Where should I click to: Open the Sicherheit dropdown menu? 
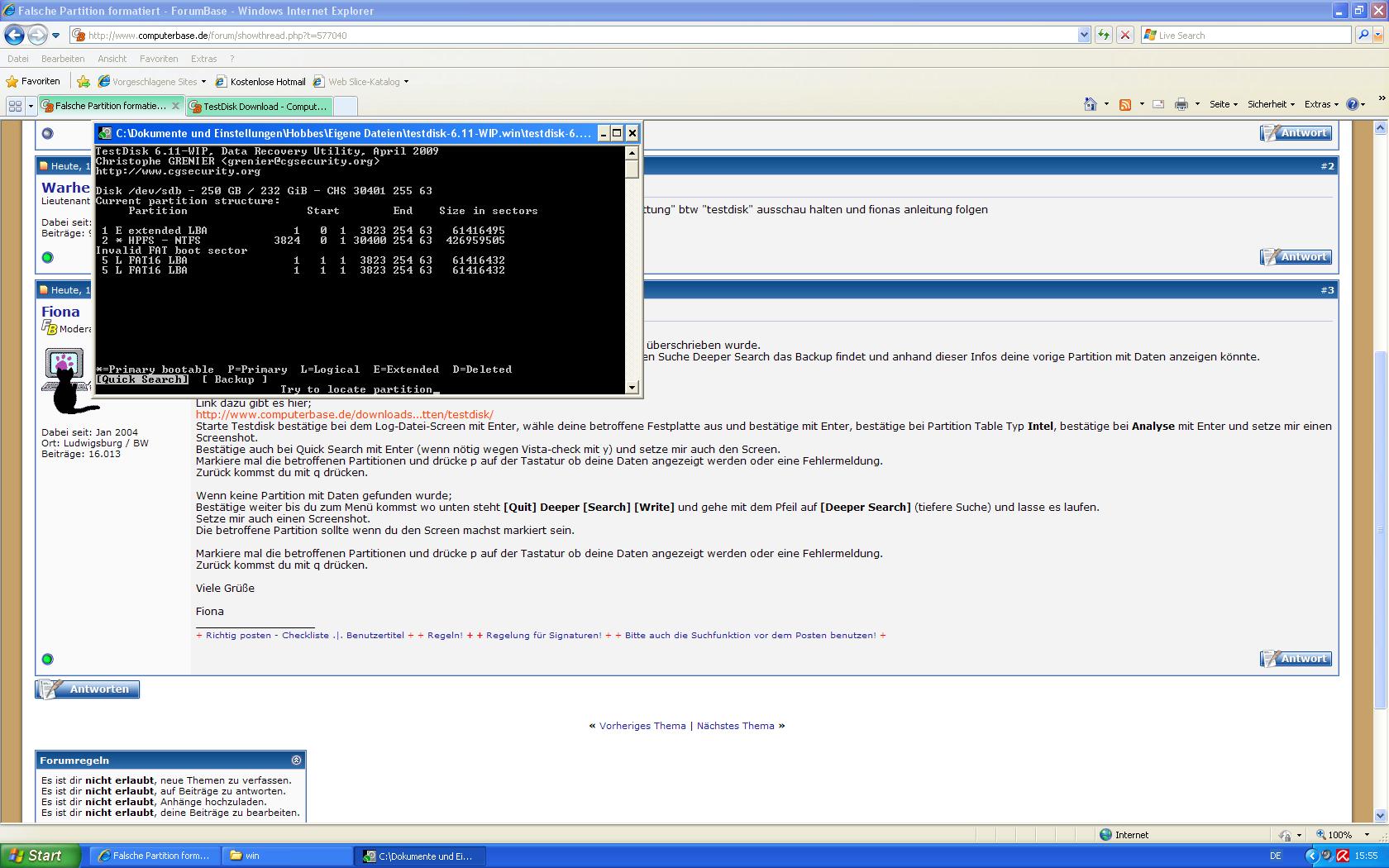click(x=1271, y=104)
